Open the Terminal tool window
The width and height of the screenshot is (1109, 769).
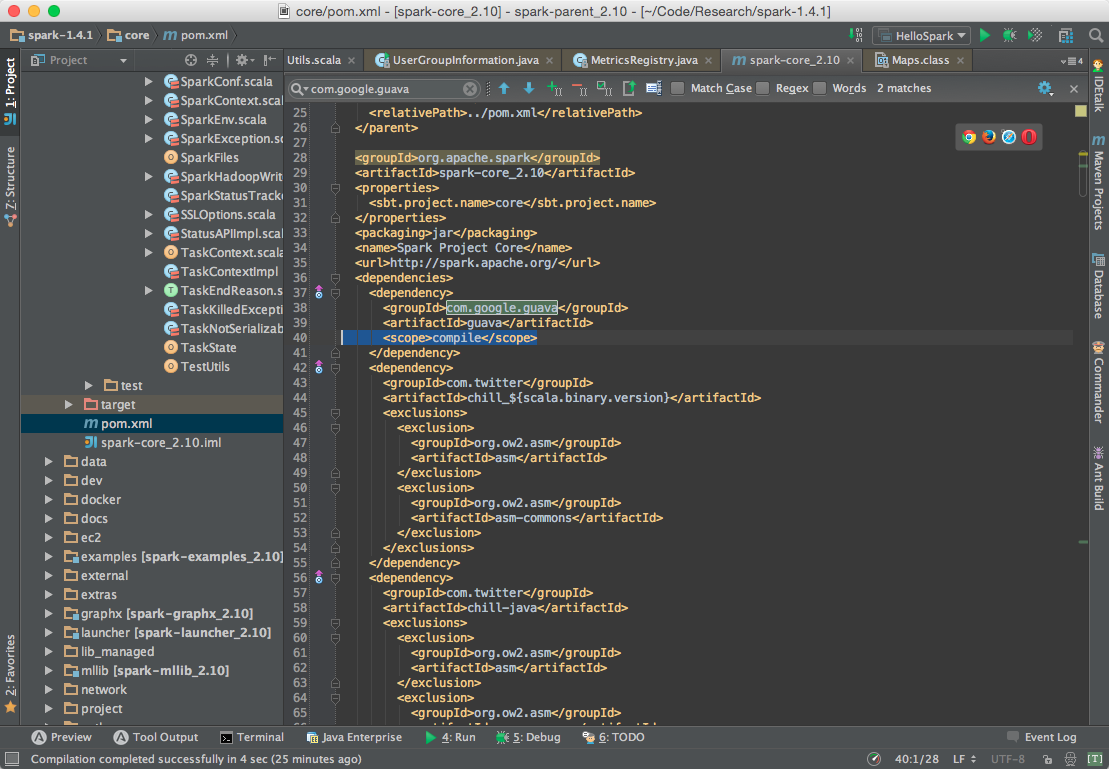click(252, 737)
